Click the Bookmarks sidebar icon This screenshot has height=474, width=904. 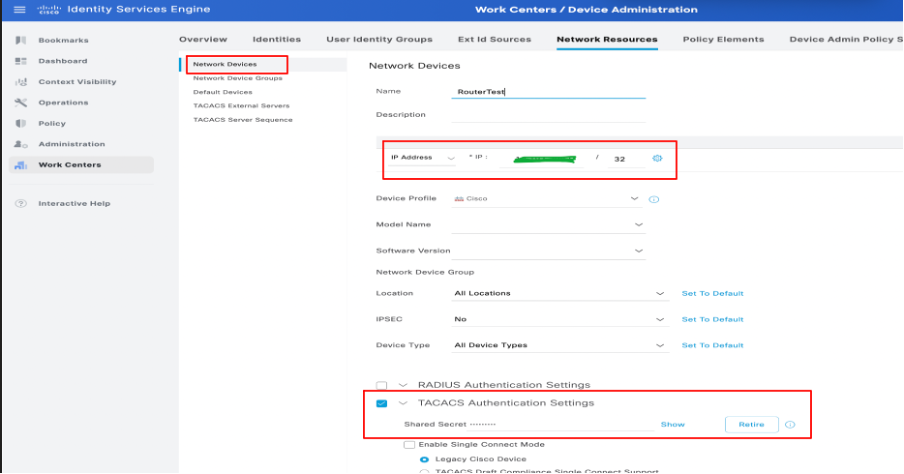[x=21, y=40]
